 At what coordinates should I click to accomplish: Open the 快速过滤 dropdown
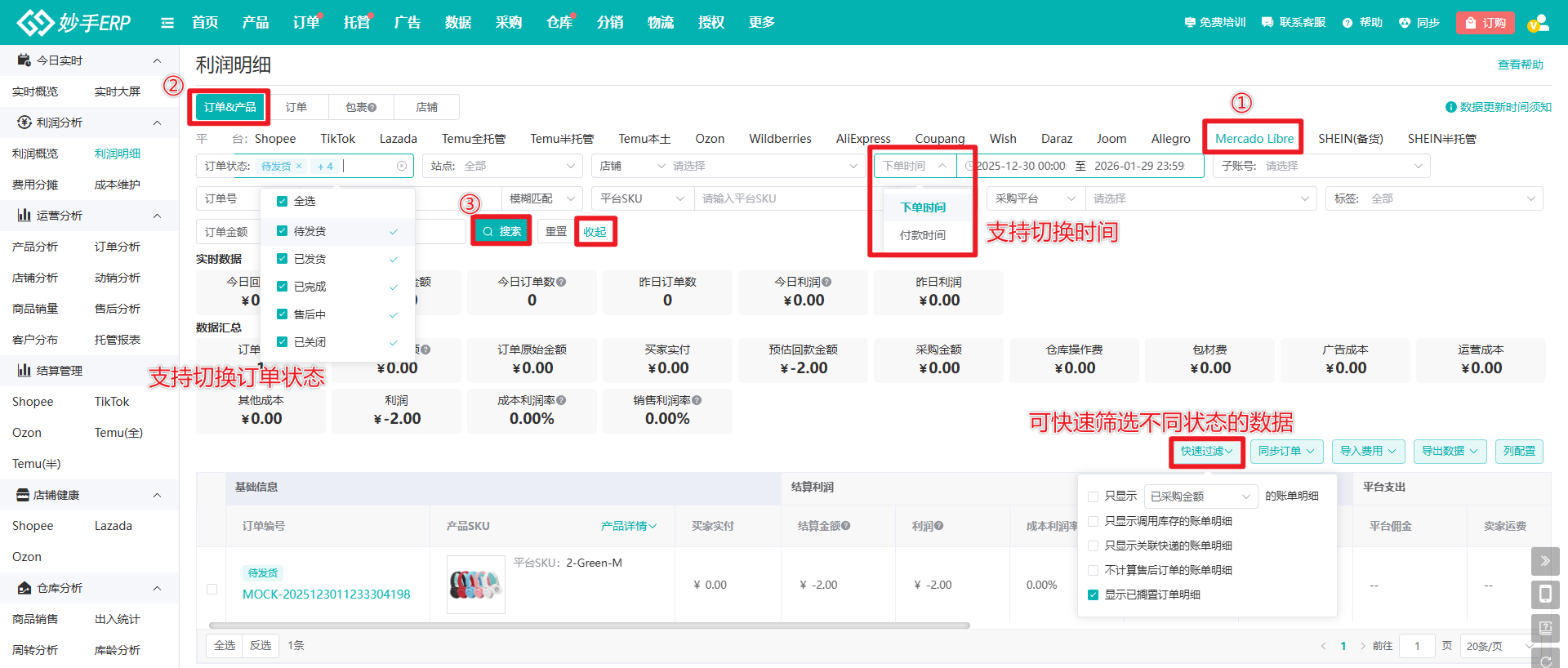[x=1206, y=452]
